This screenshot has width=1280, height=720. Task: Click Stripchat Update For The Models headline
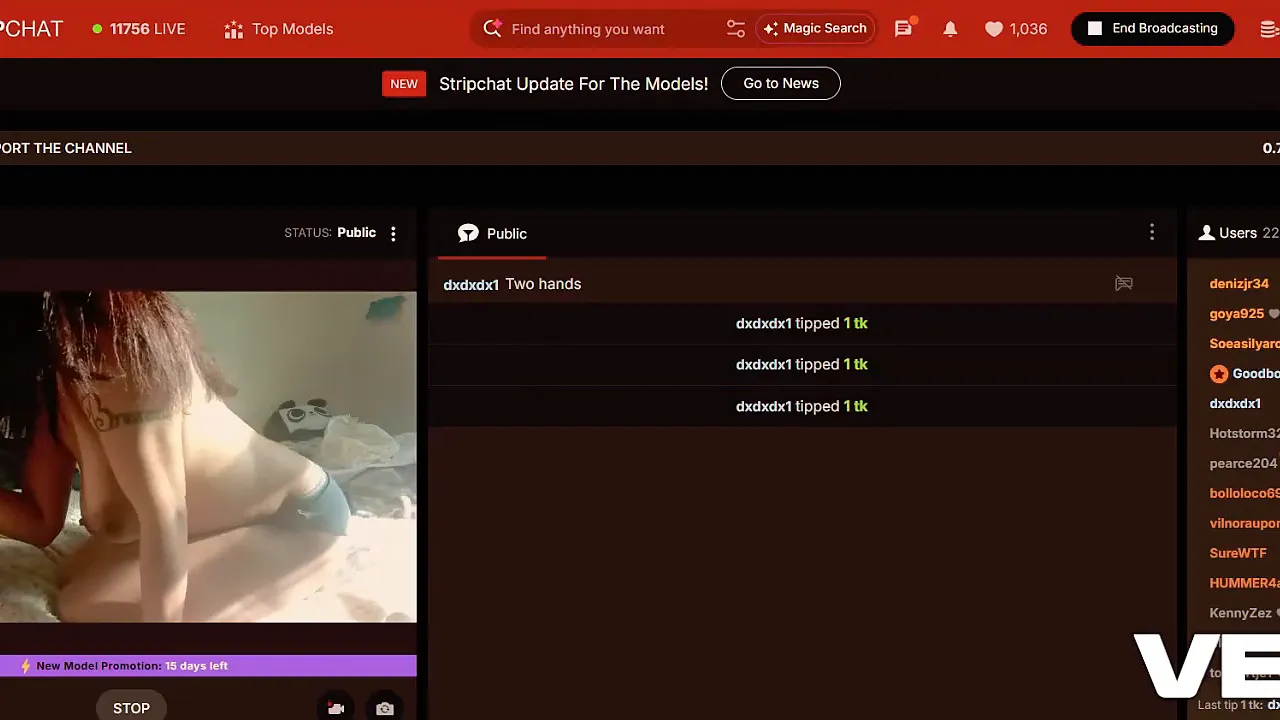coord(574,84)
